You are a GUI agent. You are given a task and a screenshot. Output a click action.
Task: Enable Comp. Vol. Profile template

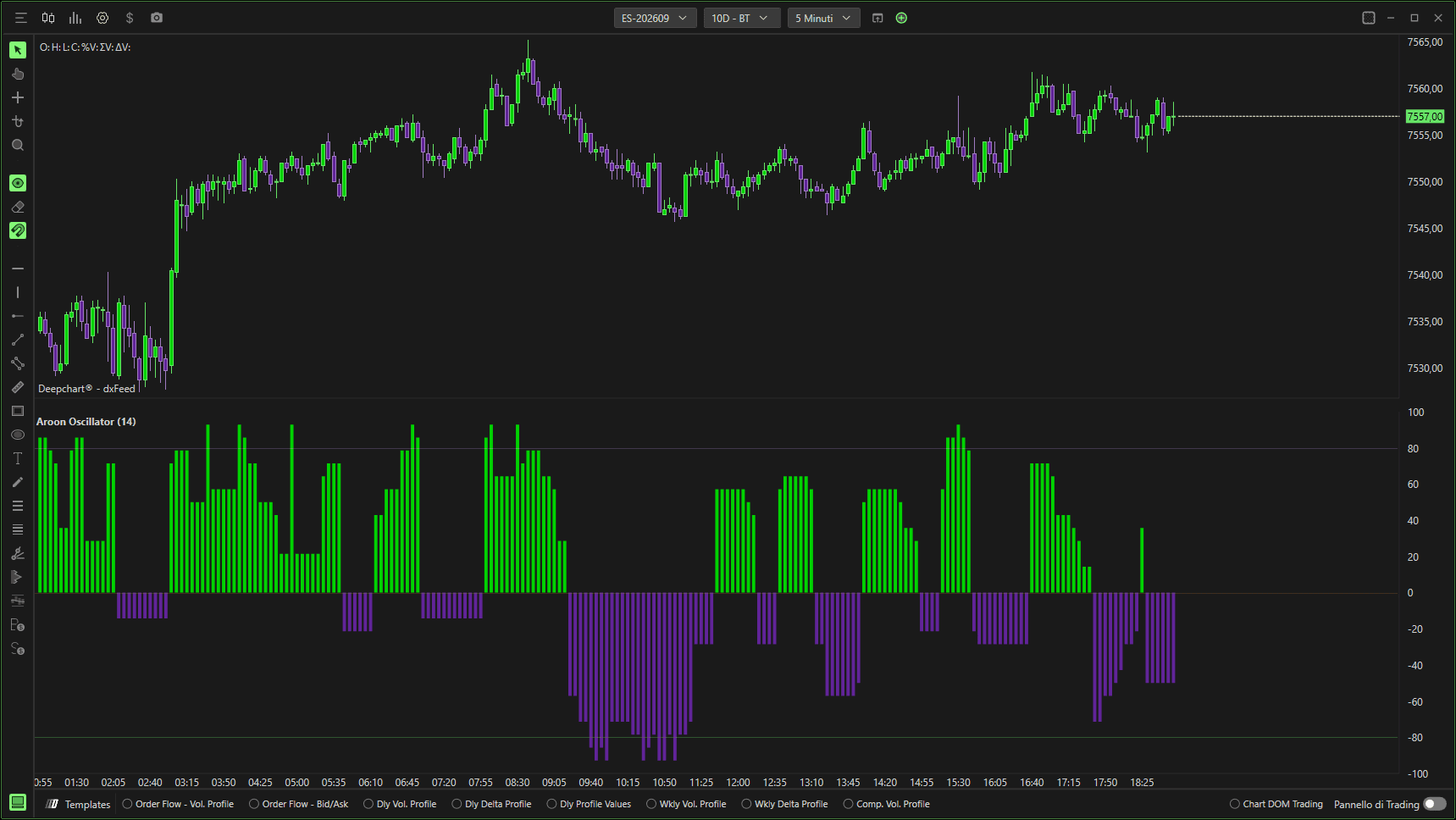pyautogui.click(x=887, y=804)
